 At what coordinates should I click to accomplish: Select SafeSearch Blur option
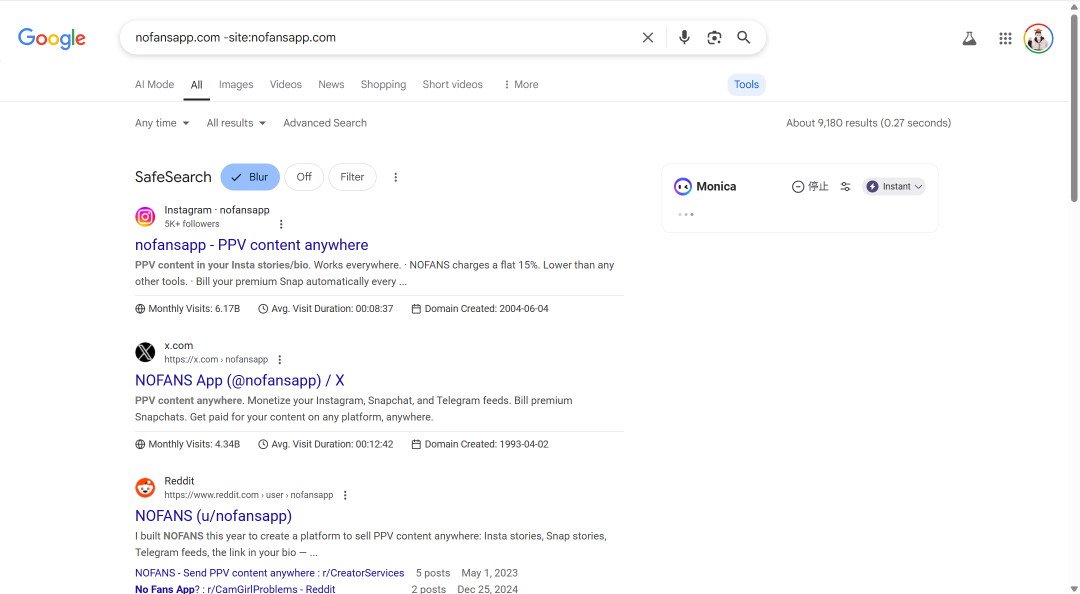coord(250,177)
